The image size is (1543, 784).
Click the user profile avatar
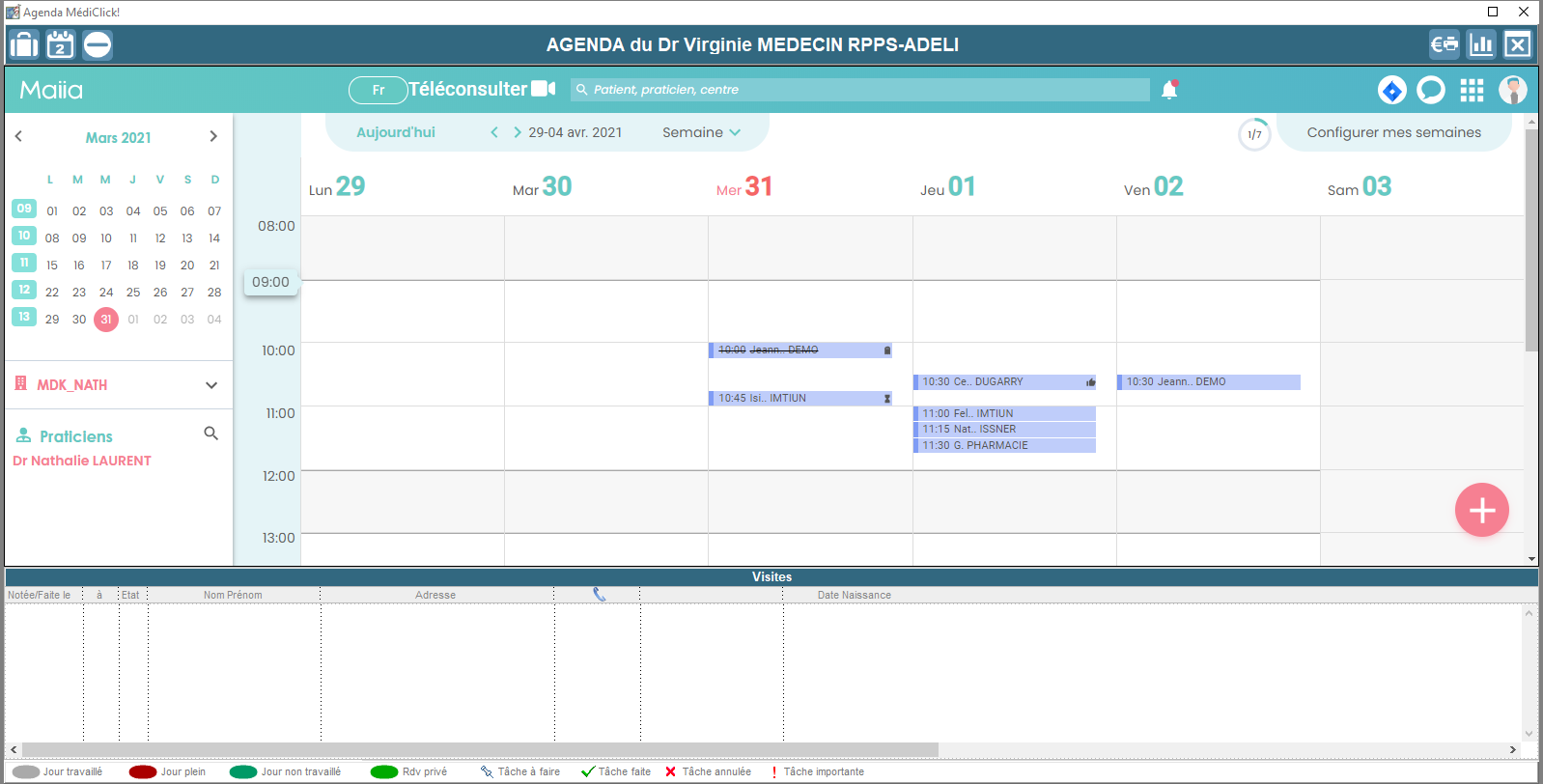pyautogui.click(x=1512, y=90)
